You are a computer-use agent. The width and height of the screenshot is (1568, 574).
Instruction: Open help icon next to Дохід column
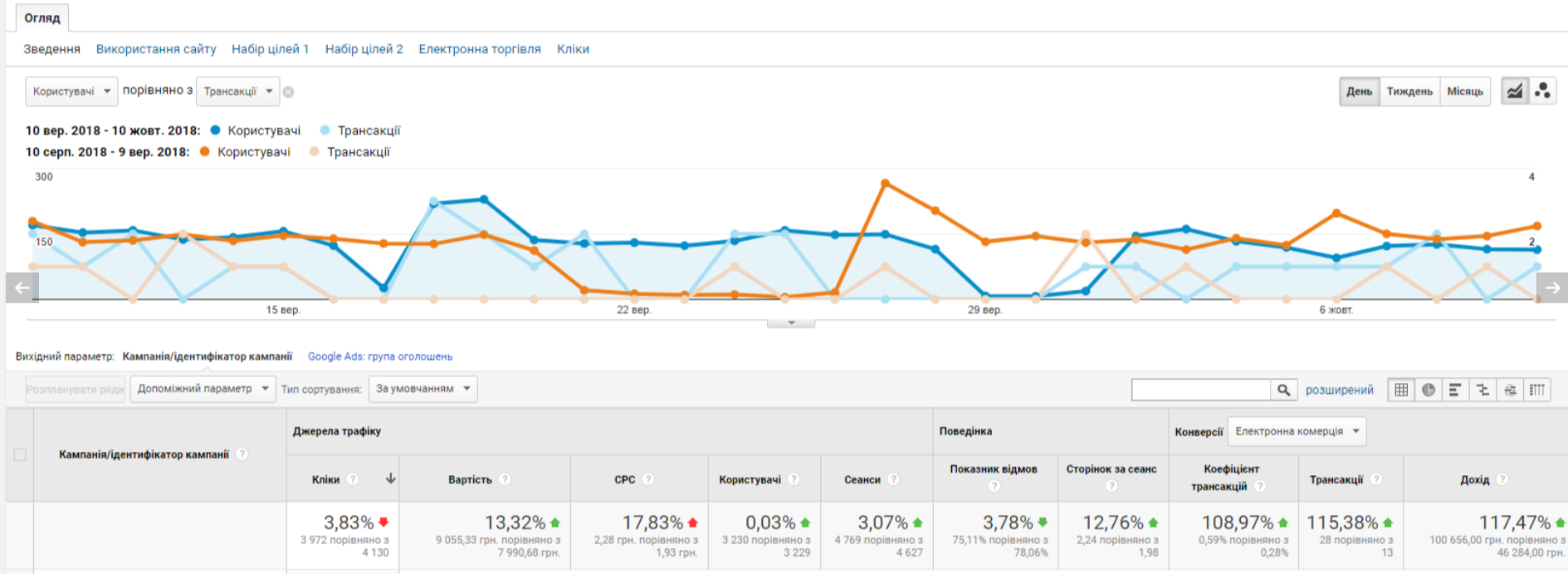pyautogui.click(x=1502, y=479)
